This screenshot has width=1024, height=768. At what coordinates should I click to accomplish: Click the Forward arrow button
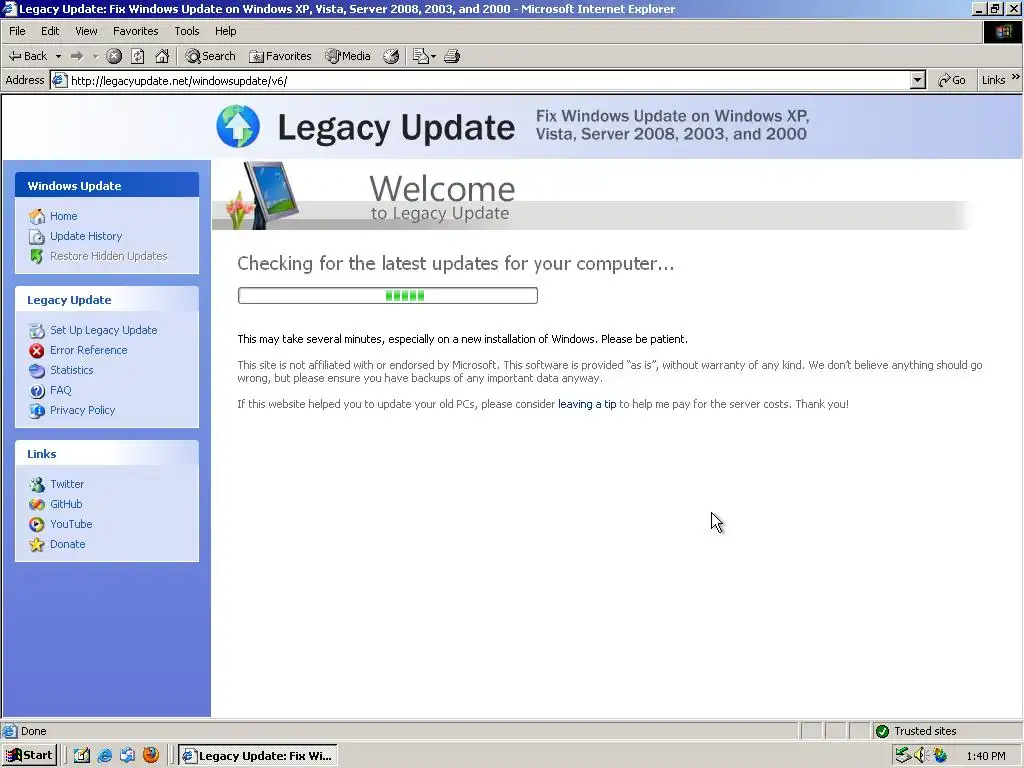77,56
